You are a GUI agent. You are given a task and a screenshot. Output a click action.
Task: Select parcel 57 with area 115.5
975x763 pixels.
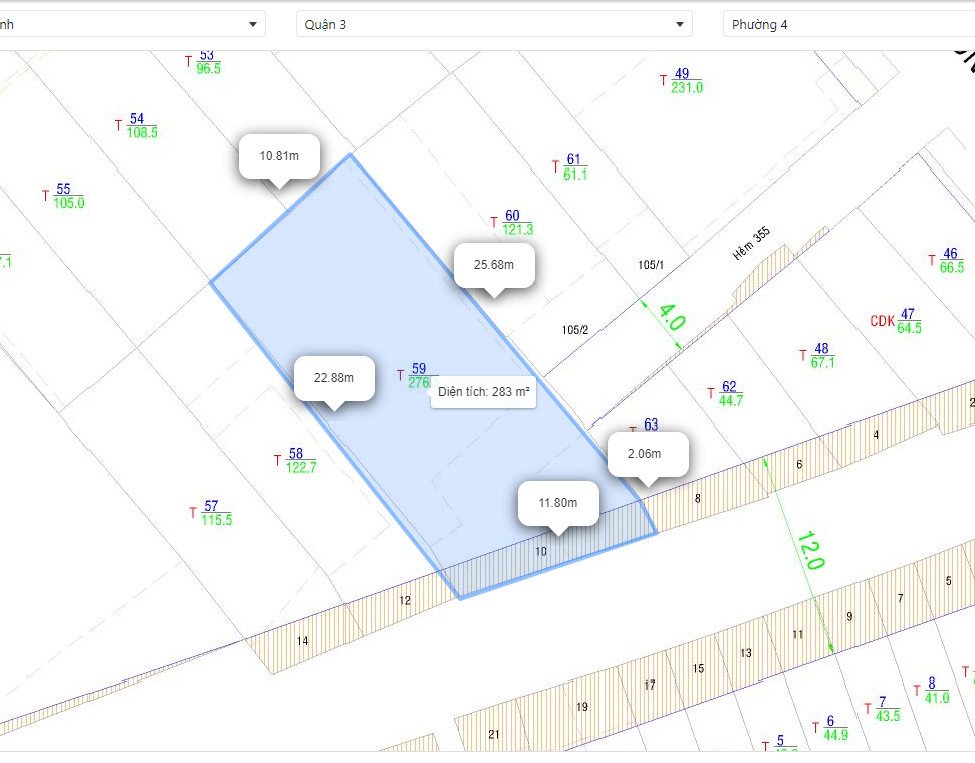pos(215,513)
